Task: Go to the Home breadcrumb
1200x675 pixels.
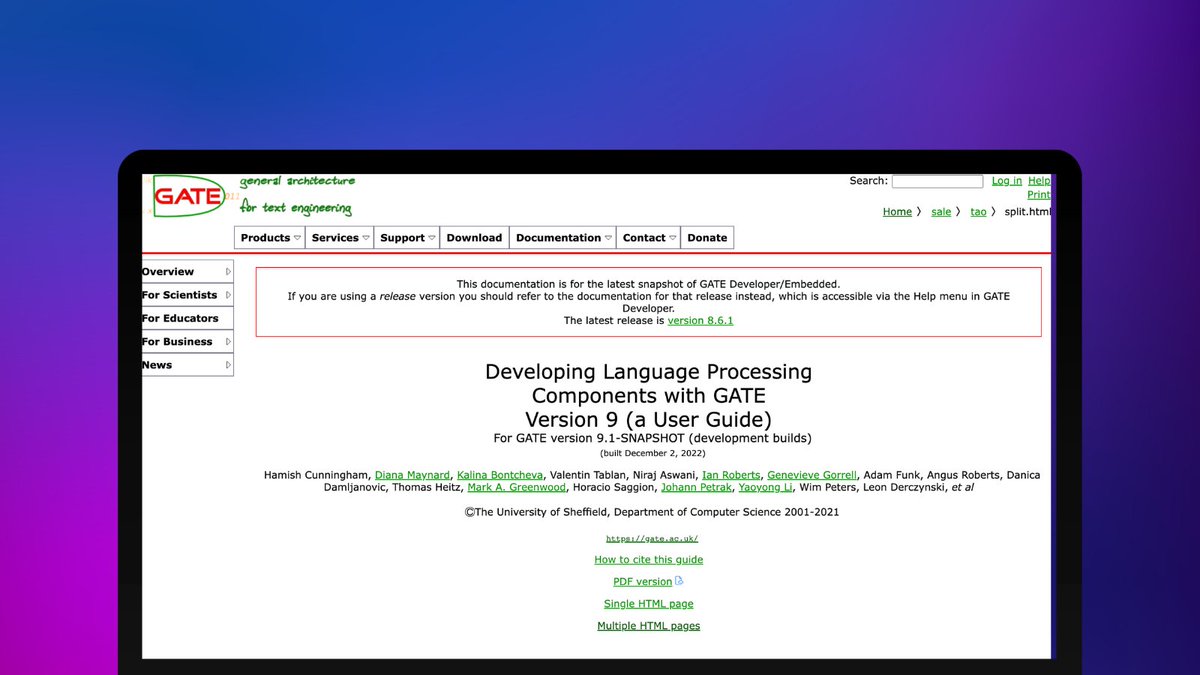Action: 897,212
